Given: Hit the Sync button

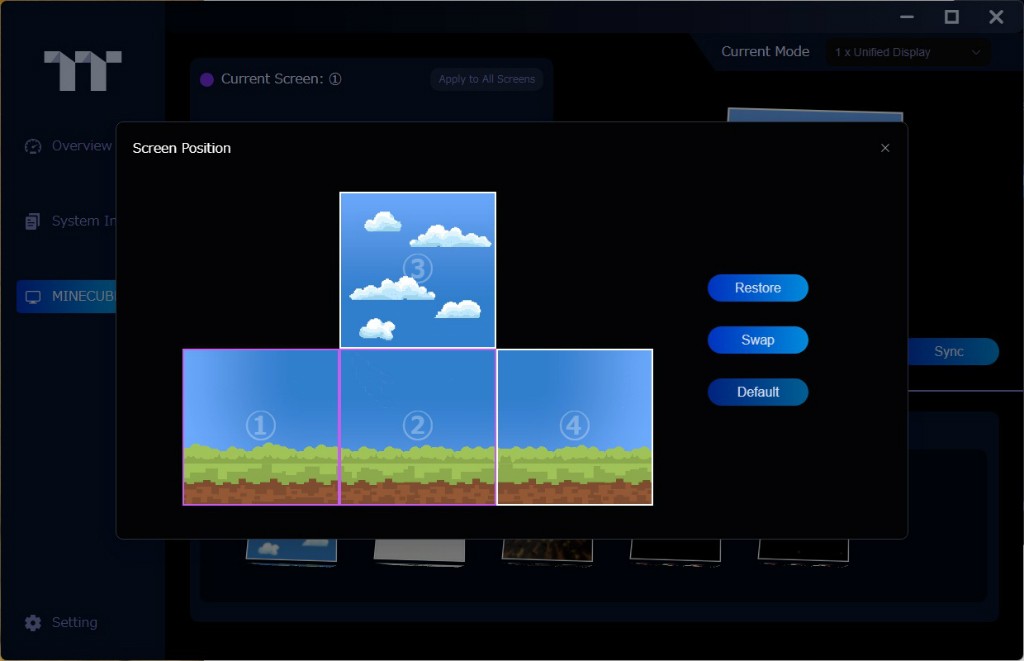Looking at the screenshot, I should (x=949, y=352).
